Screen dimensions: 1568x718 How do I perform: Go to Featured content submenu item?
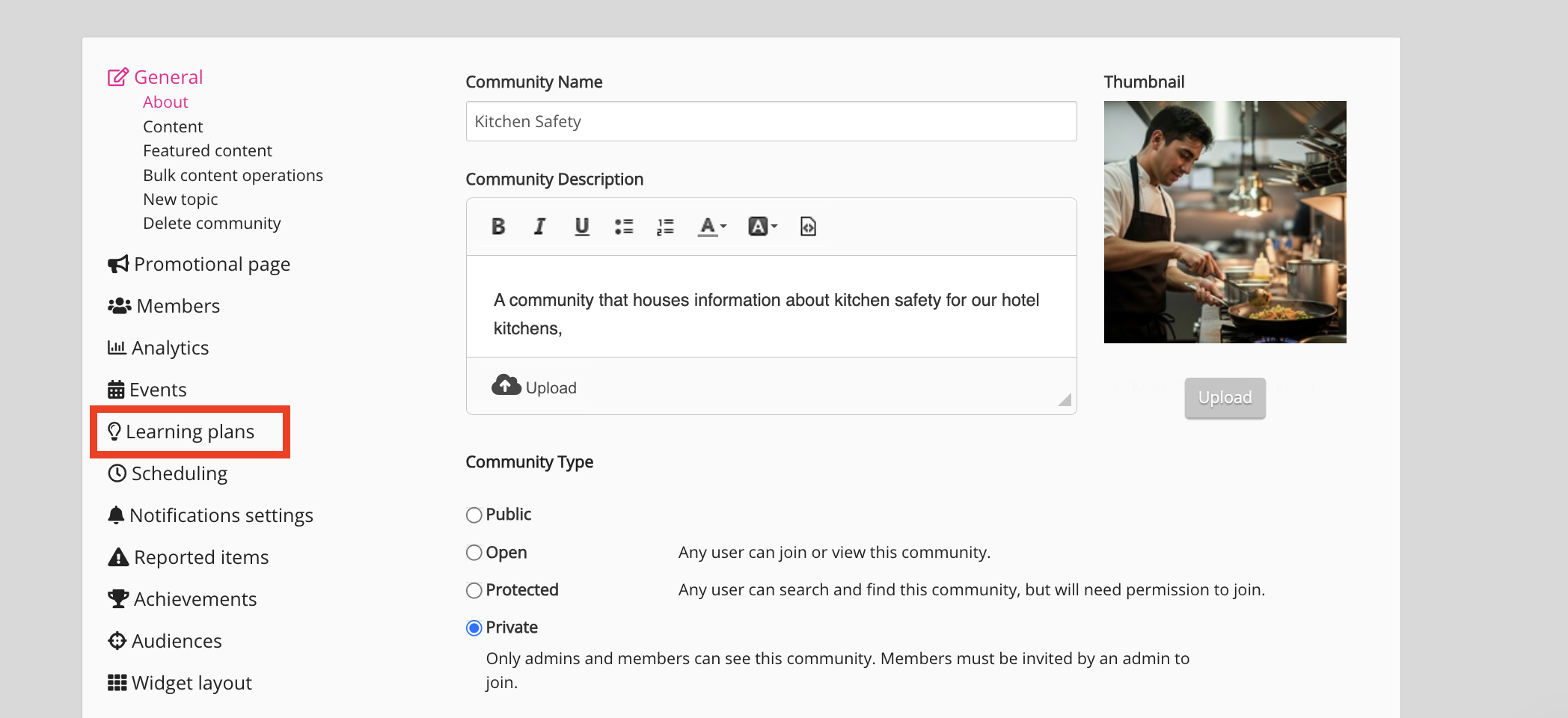point(207,151)
